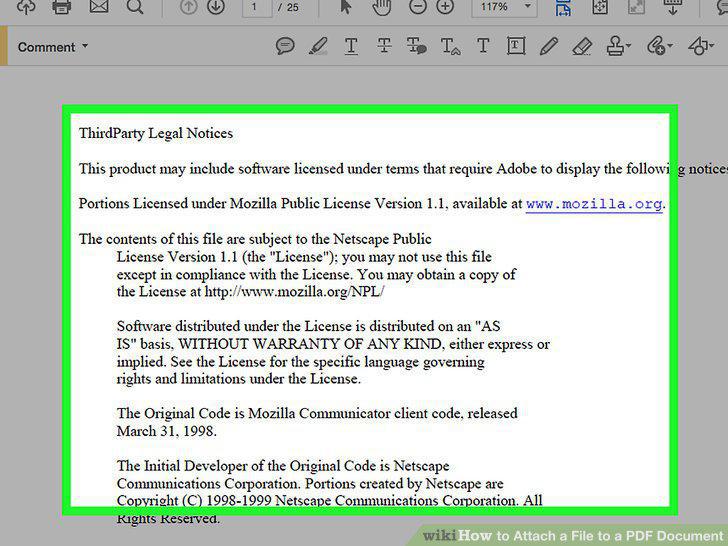This screenshot has width=728, height=546.
Task: Click the line 'Copyright (C) 1998-1999 Netscape Communications'
Action: click(x=329, y=501)
